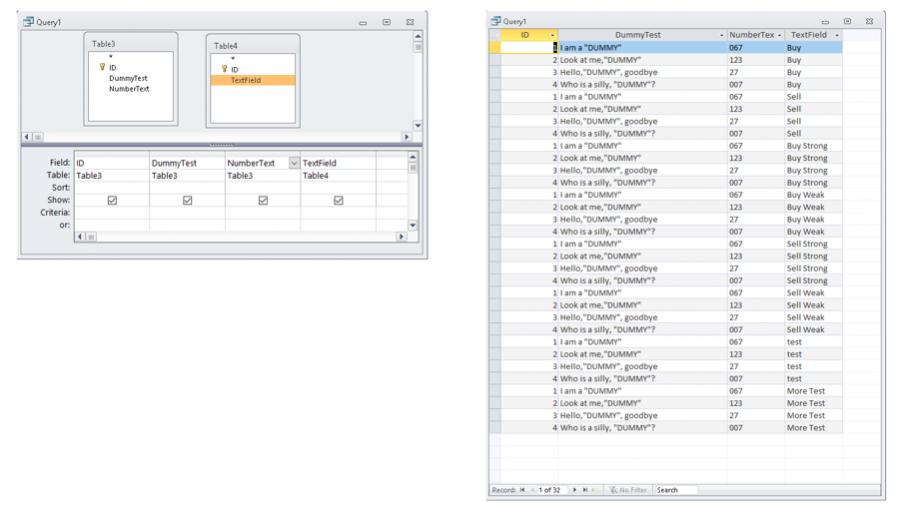Click down arrow of design grid vertical scrollbar
Screen dimensions: 913x522
tap(412, 225)
